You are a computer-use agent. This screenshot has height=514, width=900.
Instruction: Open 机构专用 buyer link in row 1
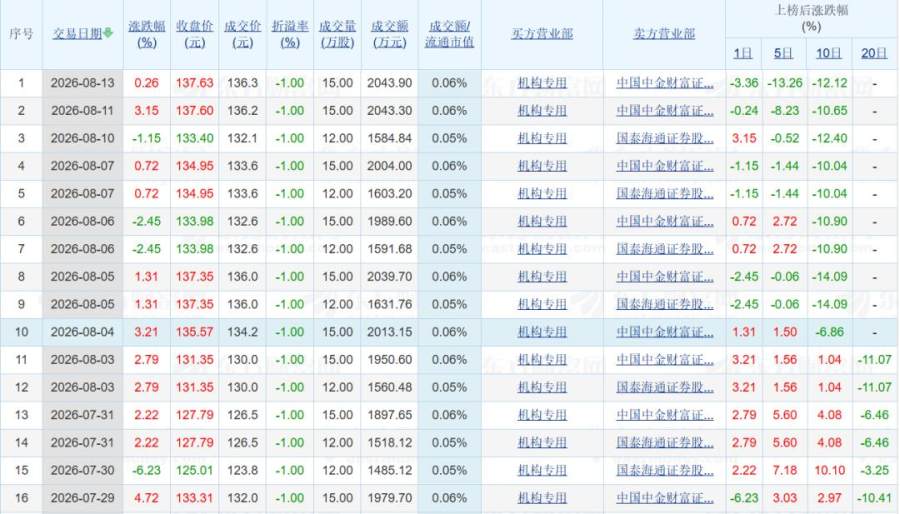tap(542, 83)
